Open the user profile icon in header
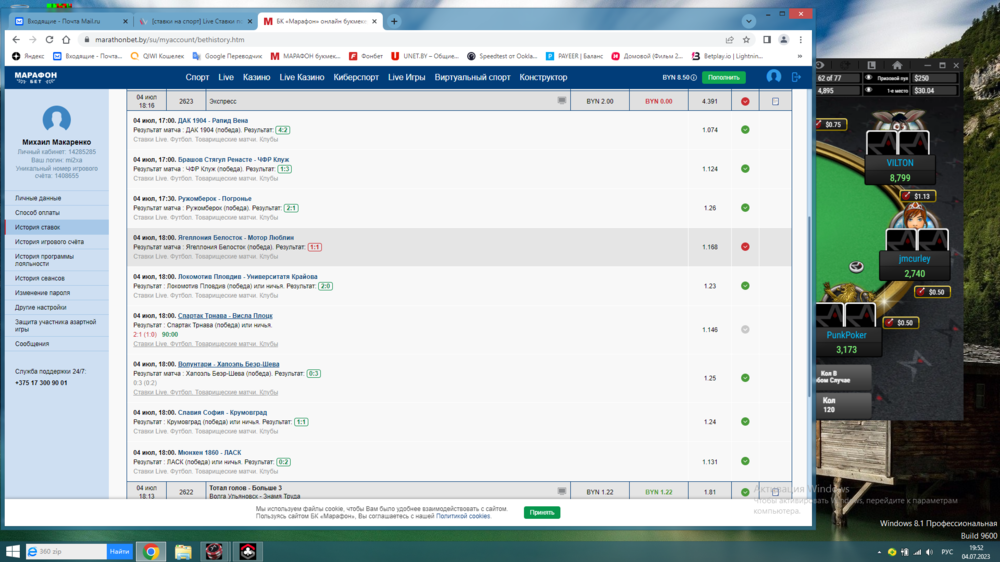The height and width of the screenshot is (562, 1000). (x=773, y=77)
